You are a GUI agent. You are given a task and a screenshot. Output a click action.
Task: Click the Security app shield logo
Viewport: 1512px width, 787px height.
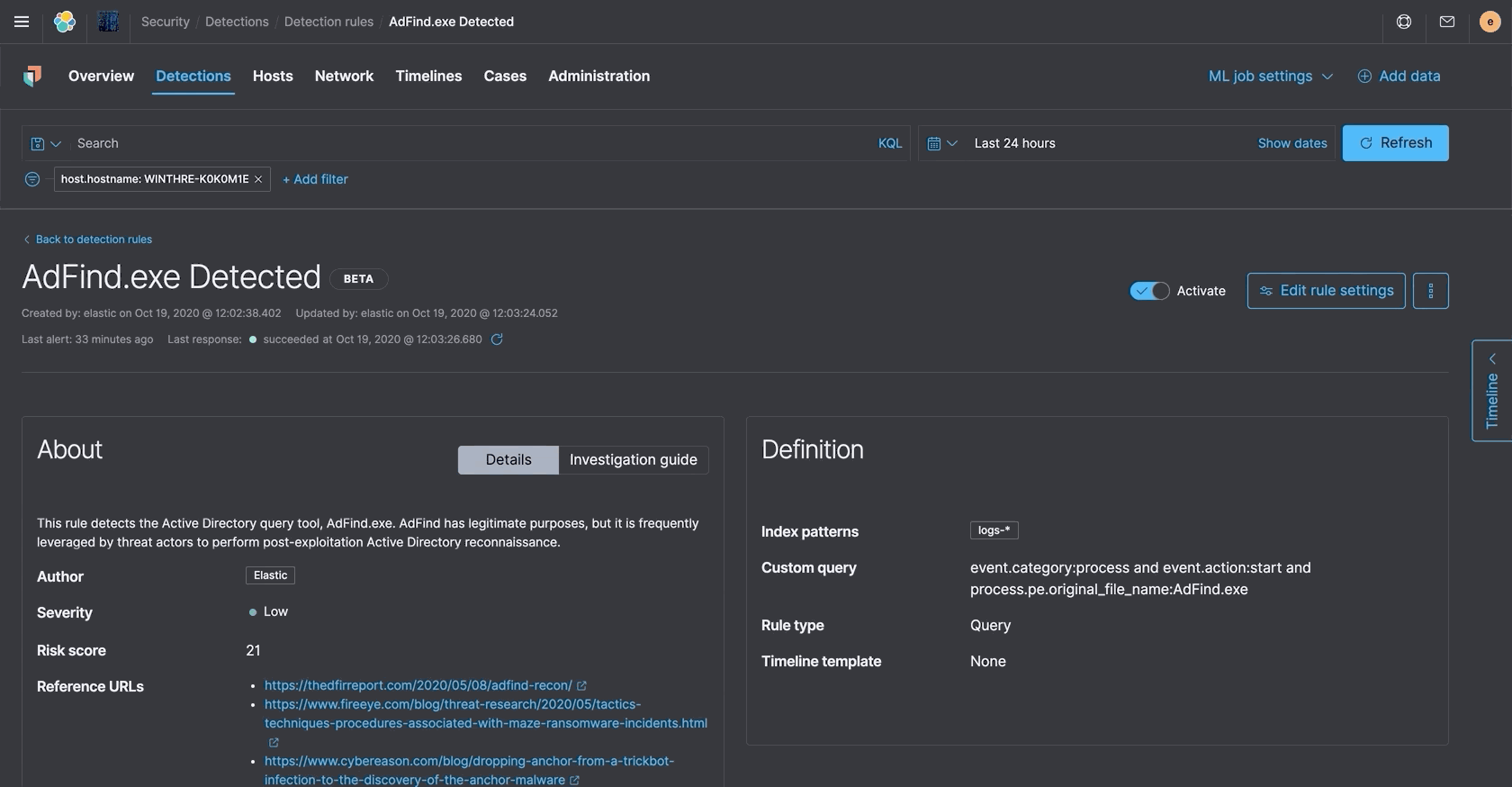tap(32, 77)
